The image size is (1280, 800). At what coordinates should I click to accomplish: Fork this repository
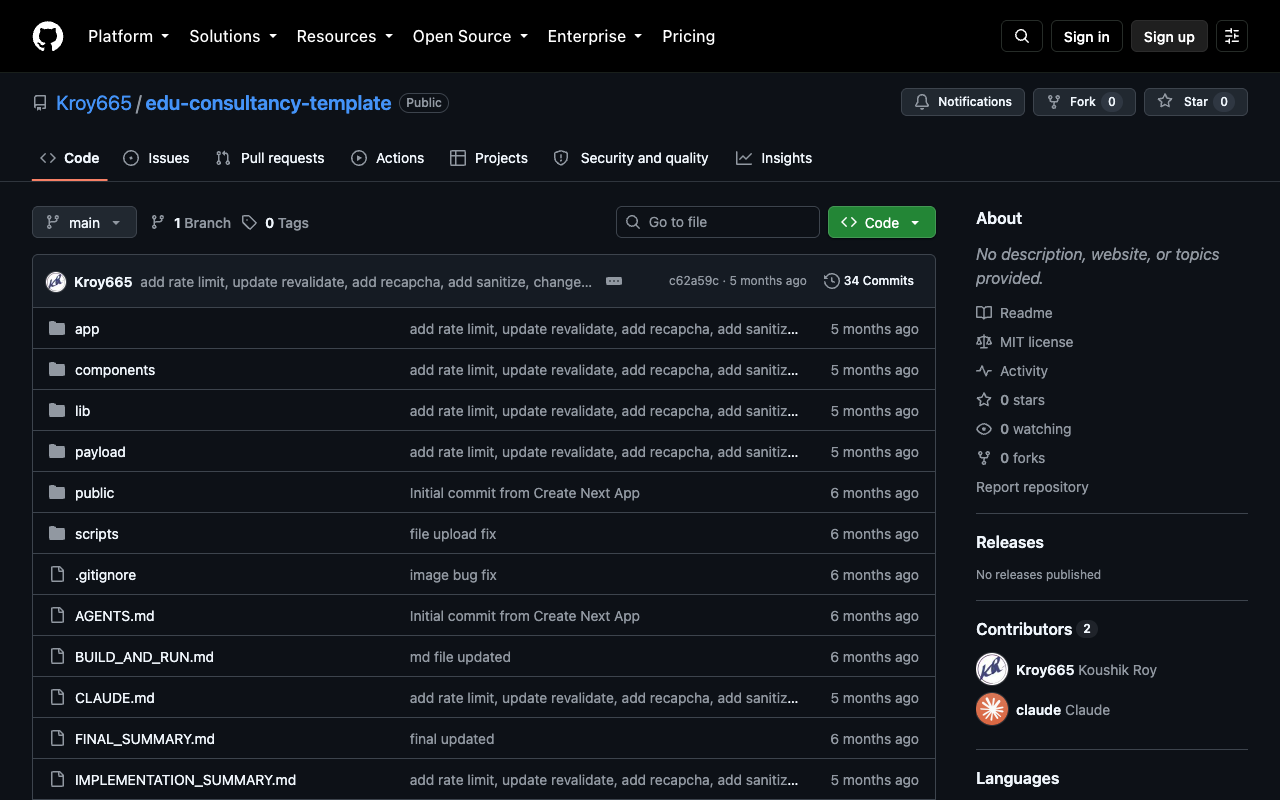1084,102
